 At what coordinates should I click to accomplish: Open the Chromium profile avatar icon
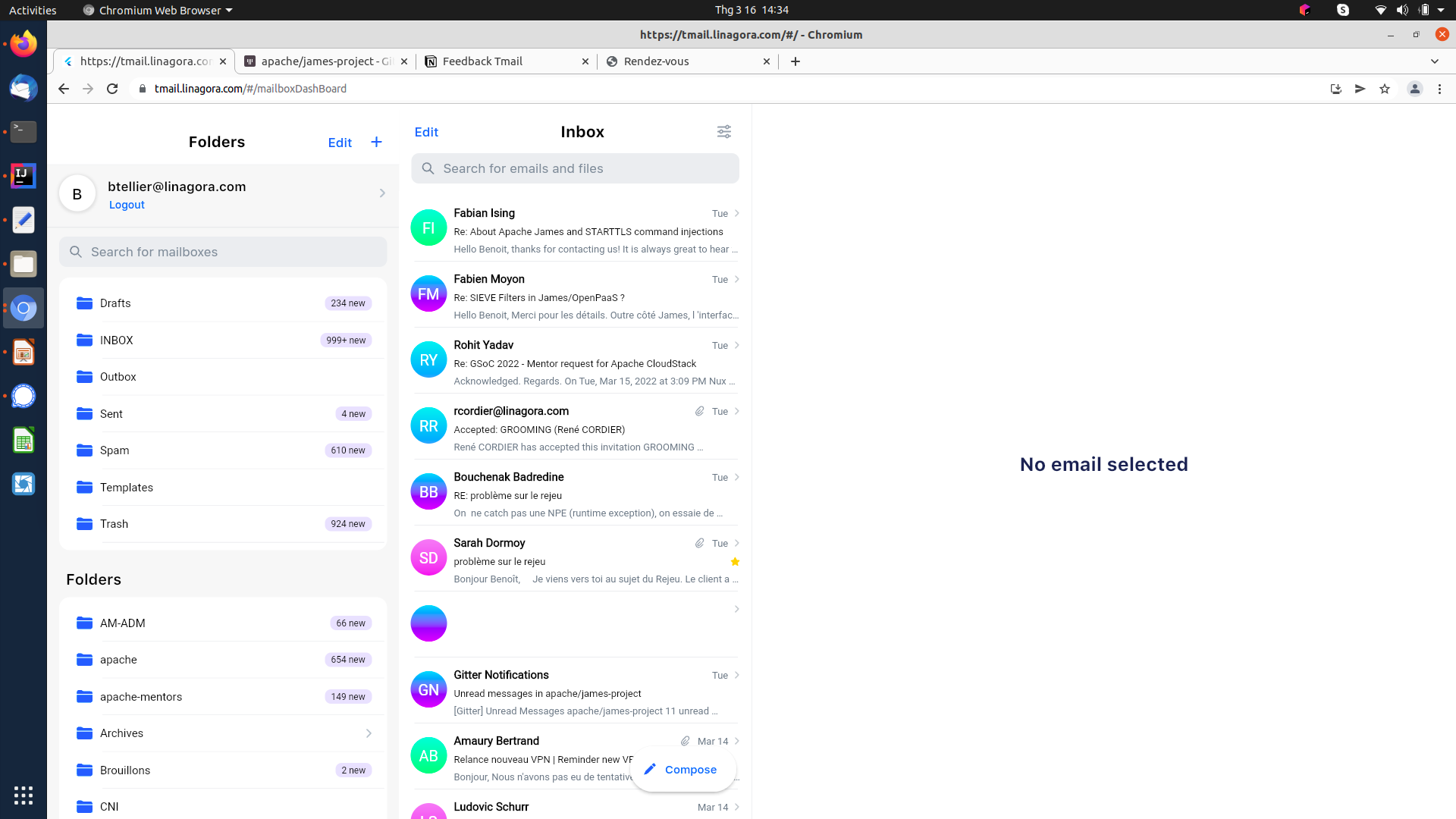(1414, 89)
